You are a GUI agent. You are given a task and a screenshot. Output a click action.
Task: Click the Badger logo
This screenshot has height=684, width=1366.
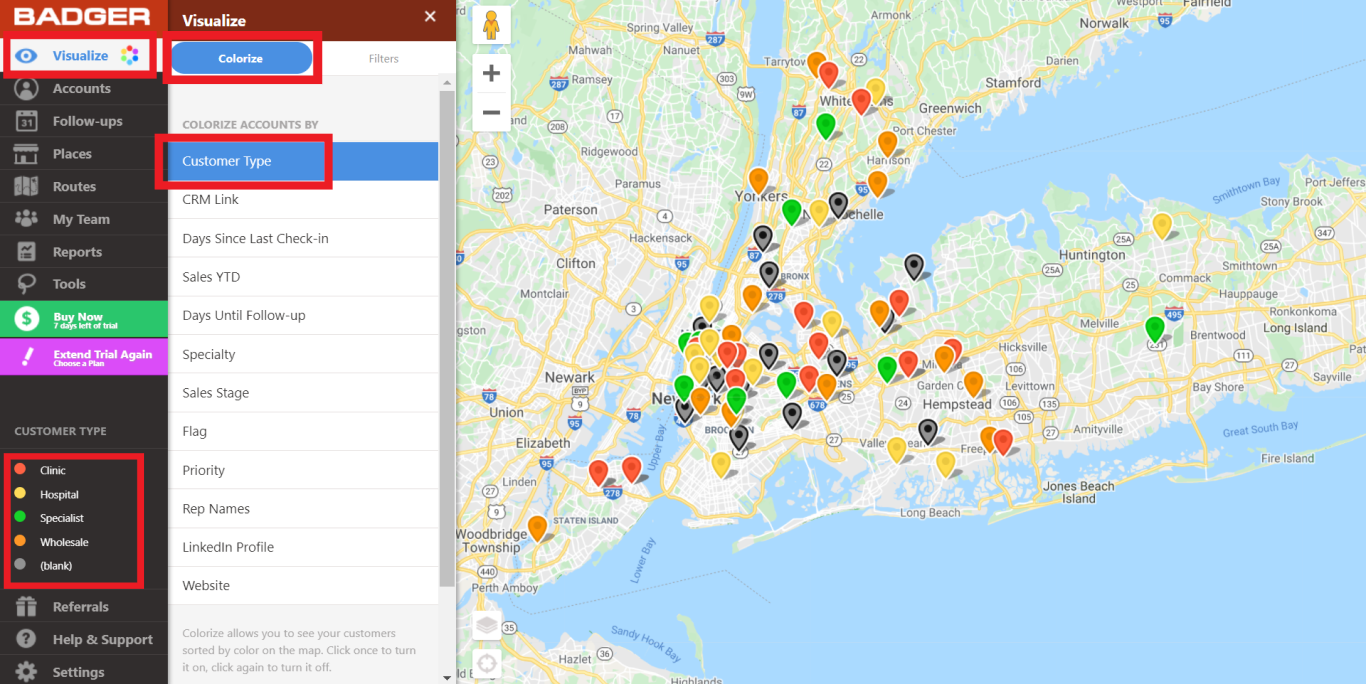(83, 17)
